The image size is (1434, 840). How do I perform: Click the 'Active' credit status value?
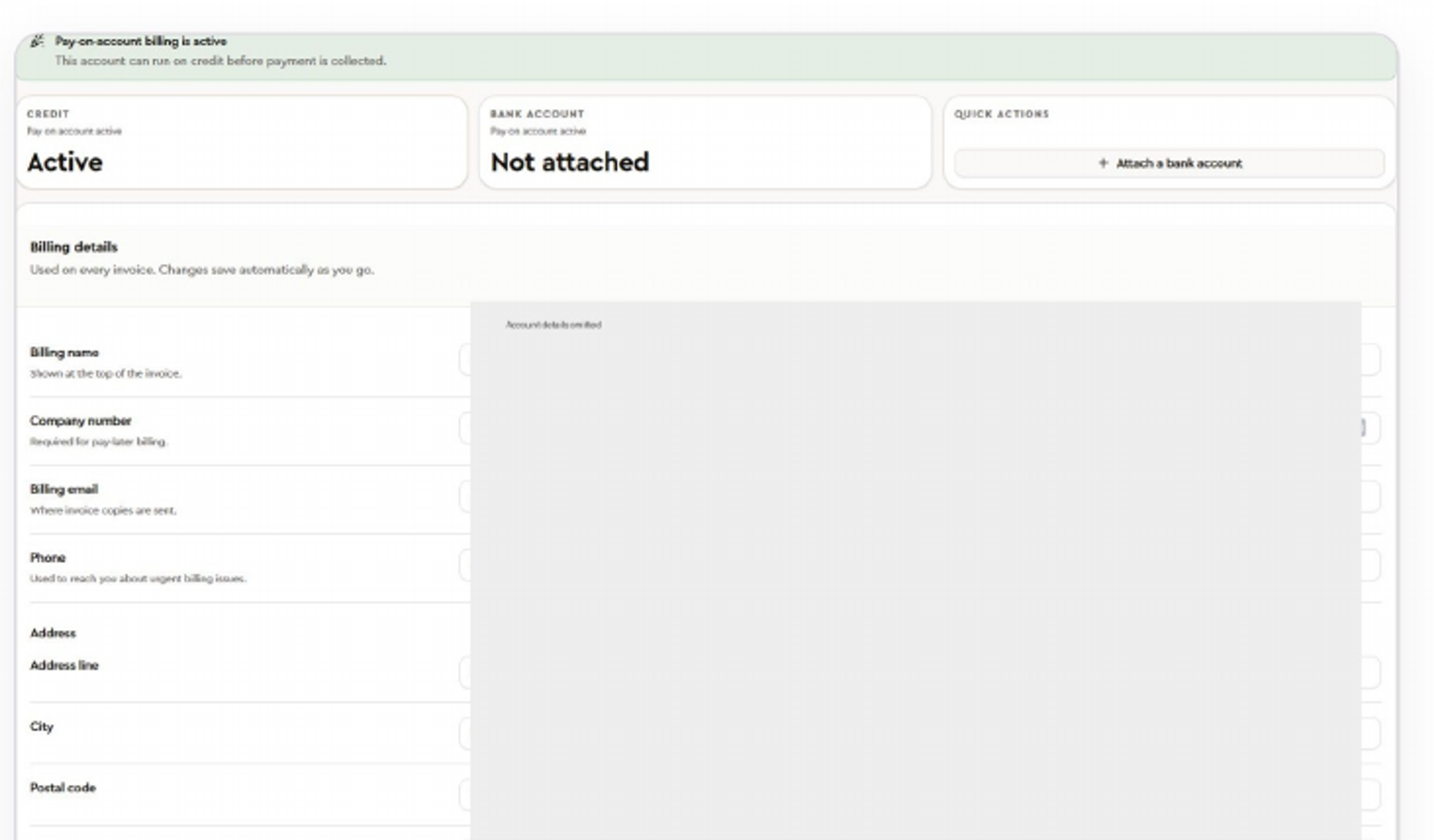click(65, 162)
